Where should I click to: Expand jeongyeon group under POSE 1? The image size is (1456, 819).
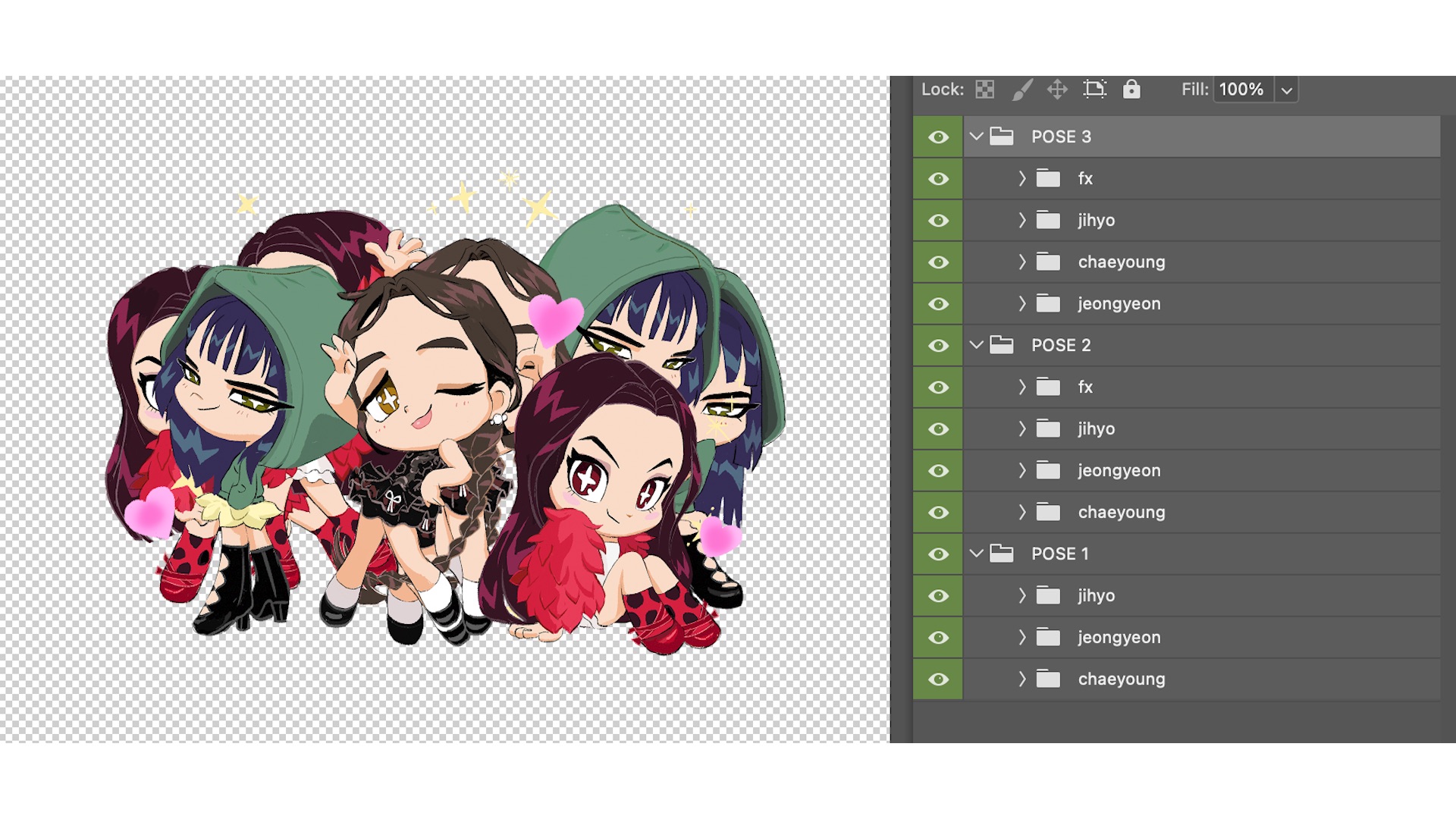(x=1022, y=637)
